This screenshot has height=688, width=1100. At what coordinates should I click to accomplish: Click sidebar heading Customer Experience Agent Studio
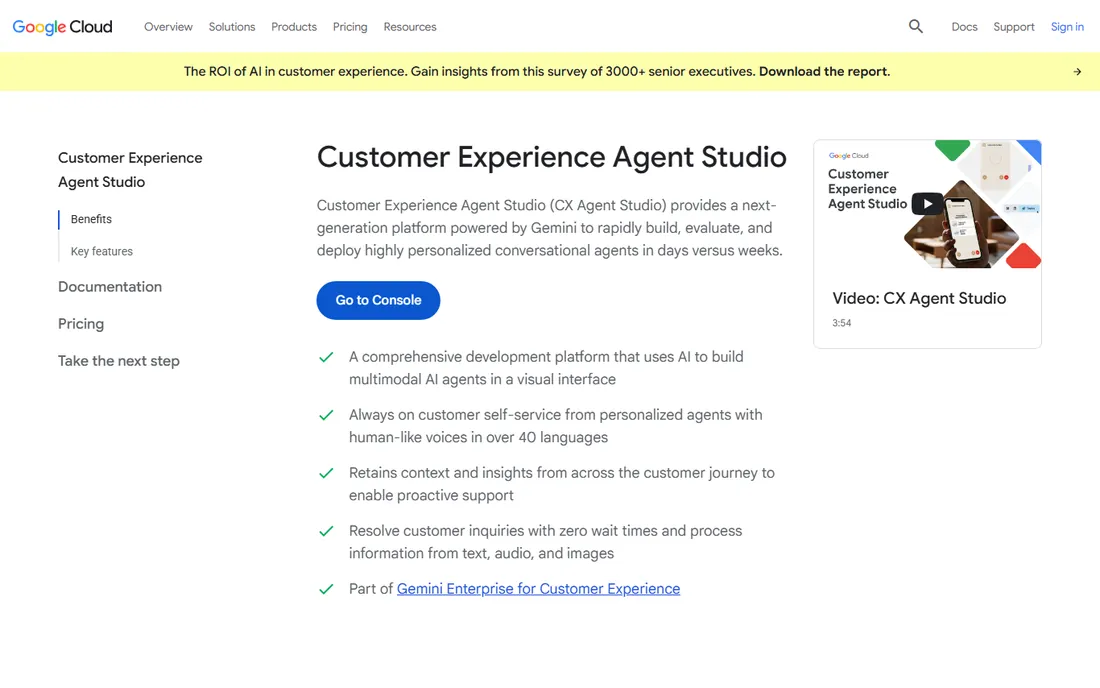[130, 170]
